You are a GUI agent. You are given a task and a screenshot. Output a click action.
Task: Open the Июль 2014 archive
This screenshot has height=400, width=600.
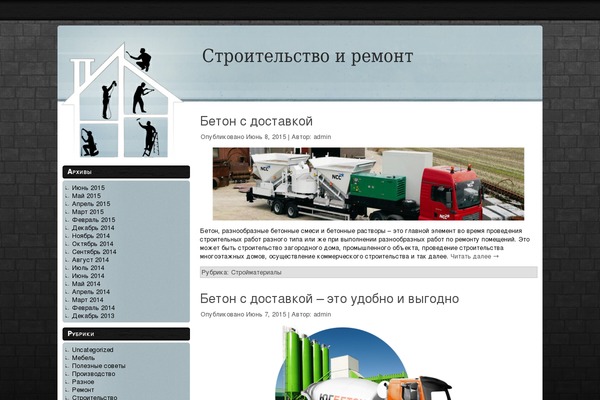tap(88, 268)
